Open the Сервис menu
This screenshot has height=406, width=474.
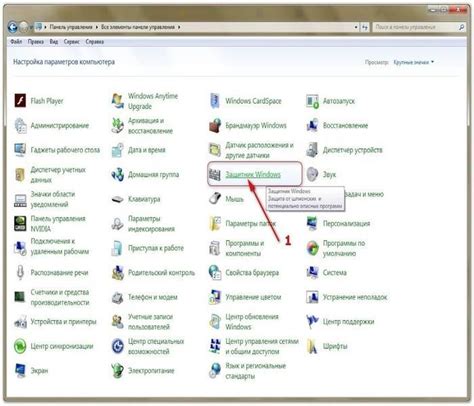(72, 42)
